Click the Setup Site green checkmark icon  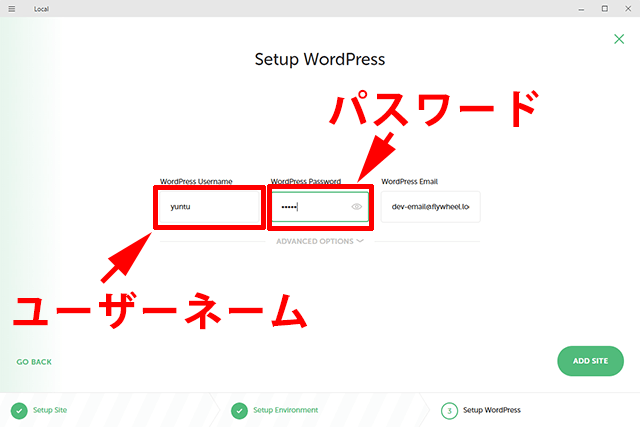coord(19,411)
